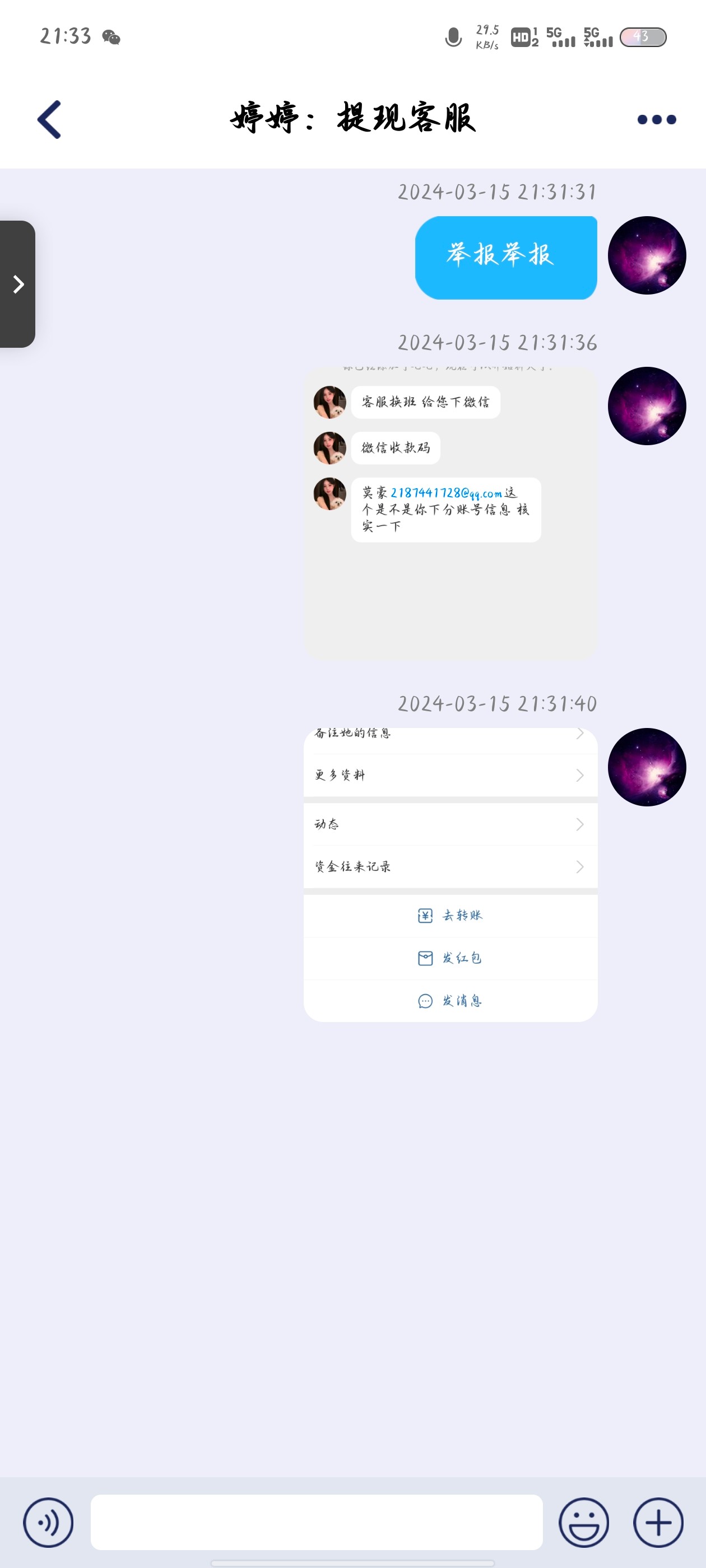Open the profile screenshot image message

pos(450,875)
